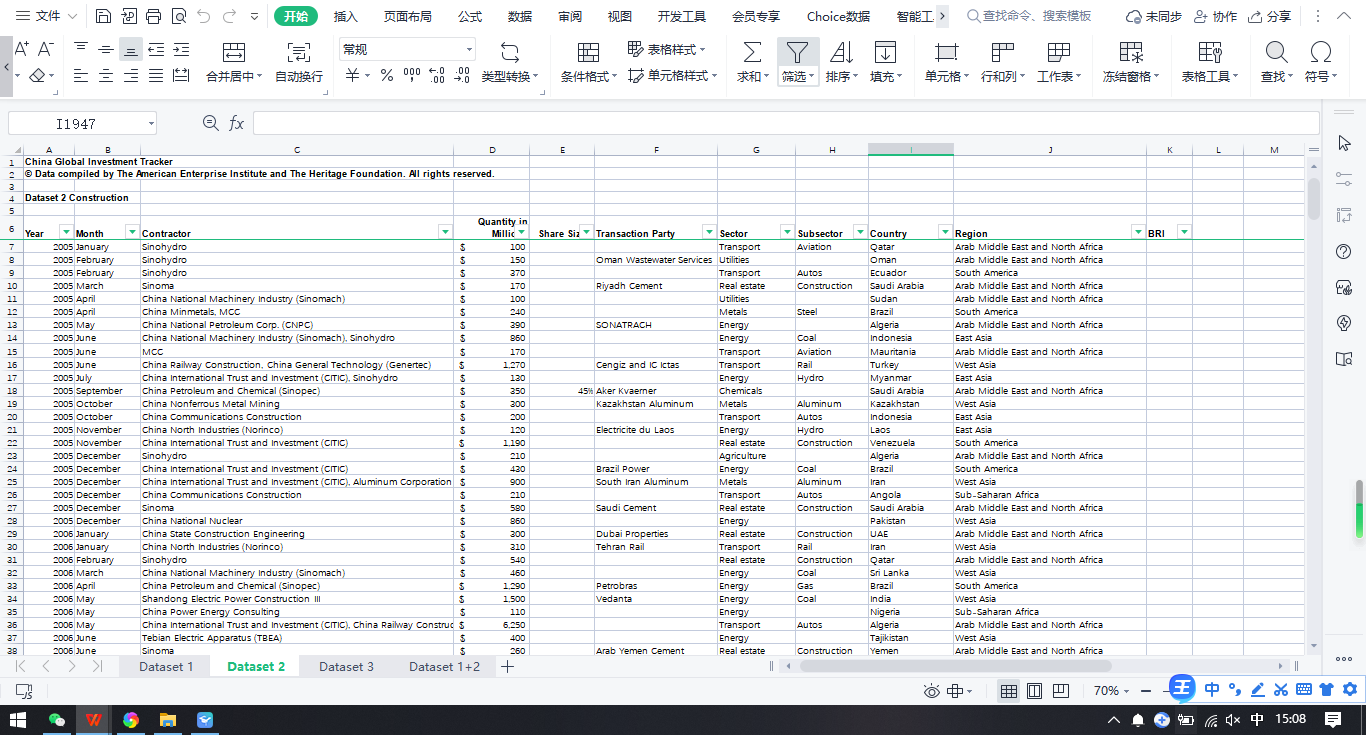Open the Insert ribbon tab
This screenshot has height=735, width=1366.
[x=345, y=16]
